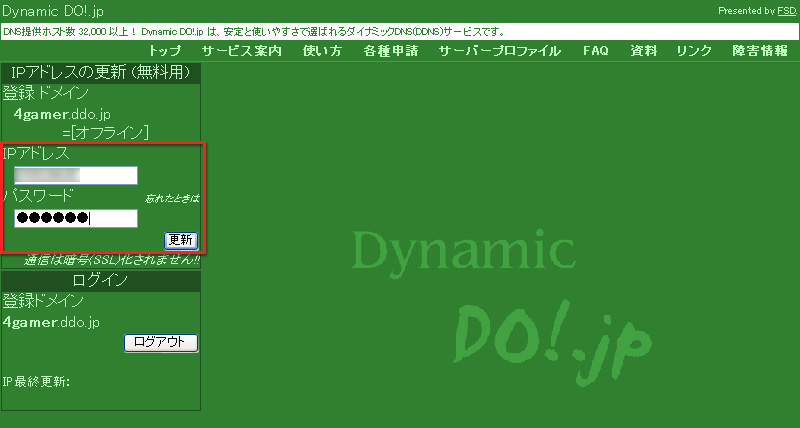The height and width of the screenshot is (428, 800).
Task: Click the 資料 navigation item
Action: coord(643,51)
